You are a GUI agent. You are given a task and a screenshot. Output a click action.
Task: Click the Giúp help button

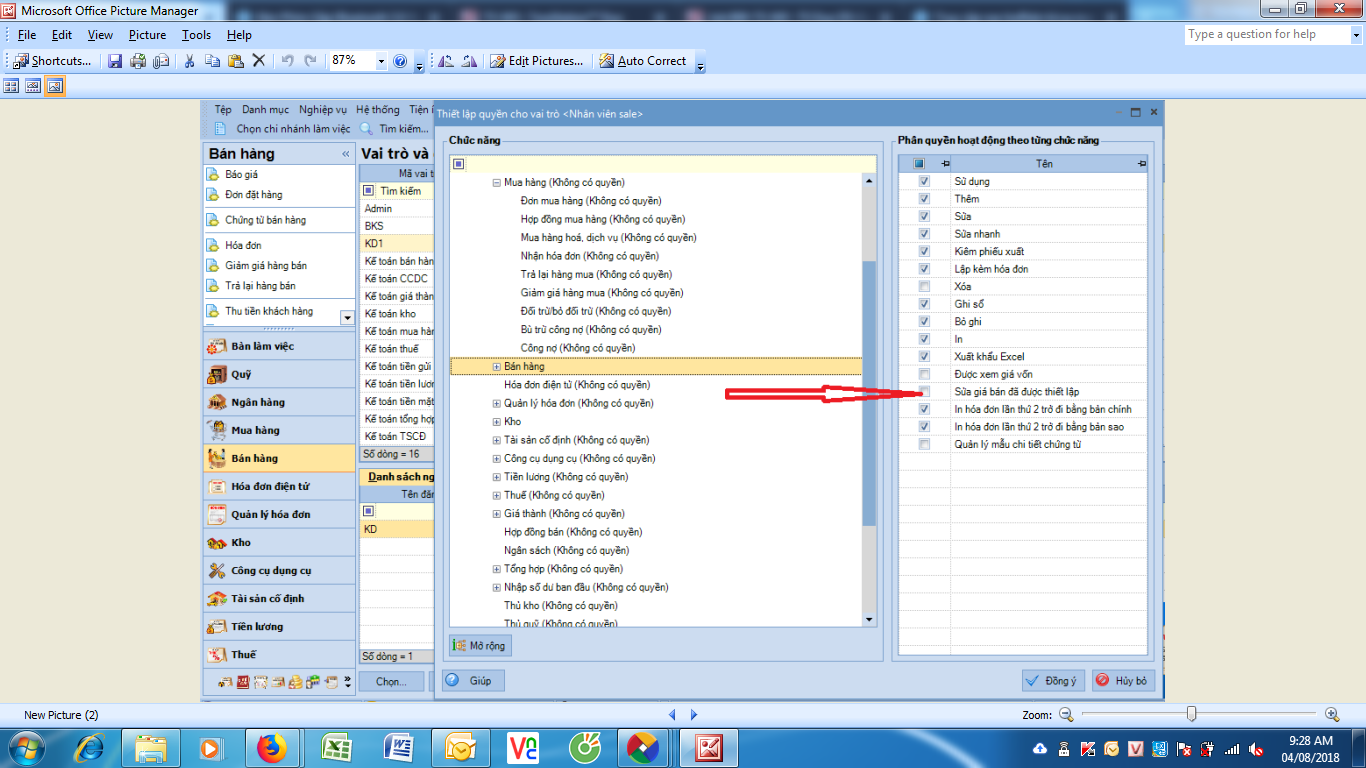(473, 681)
